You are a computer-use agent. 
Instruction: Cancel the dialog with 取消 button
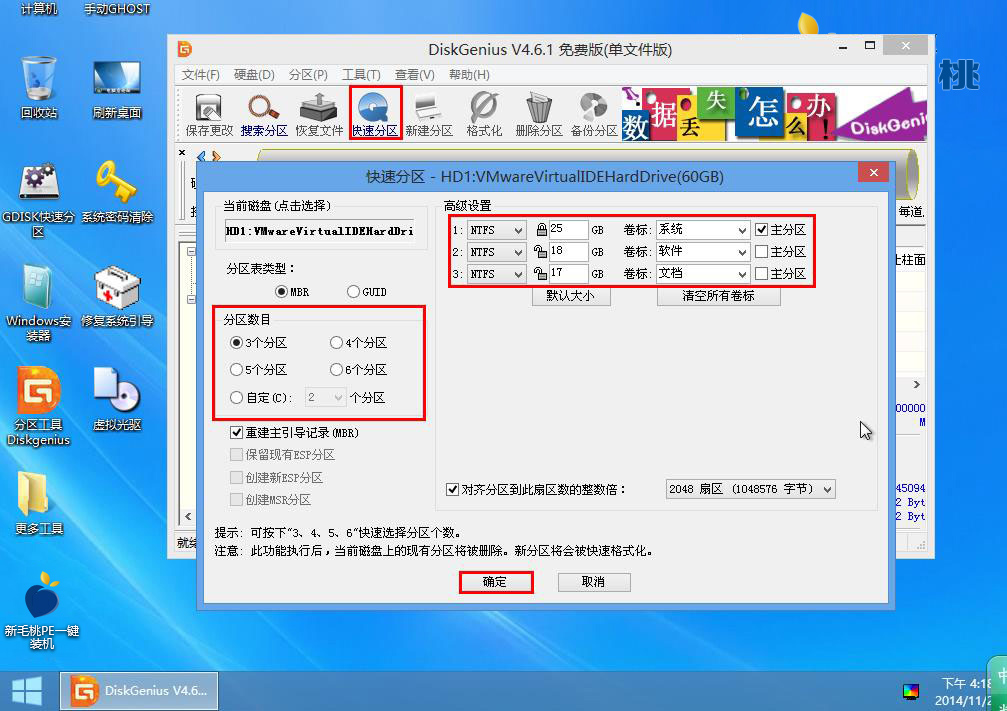pos(593,582)
